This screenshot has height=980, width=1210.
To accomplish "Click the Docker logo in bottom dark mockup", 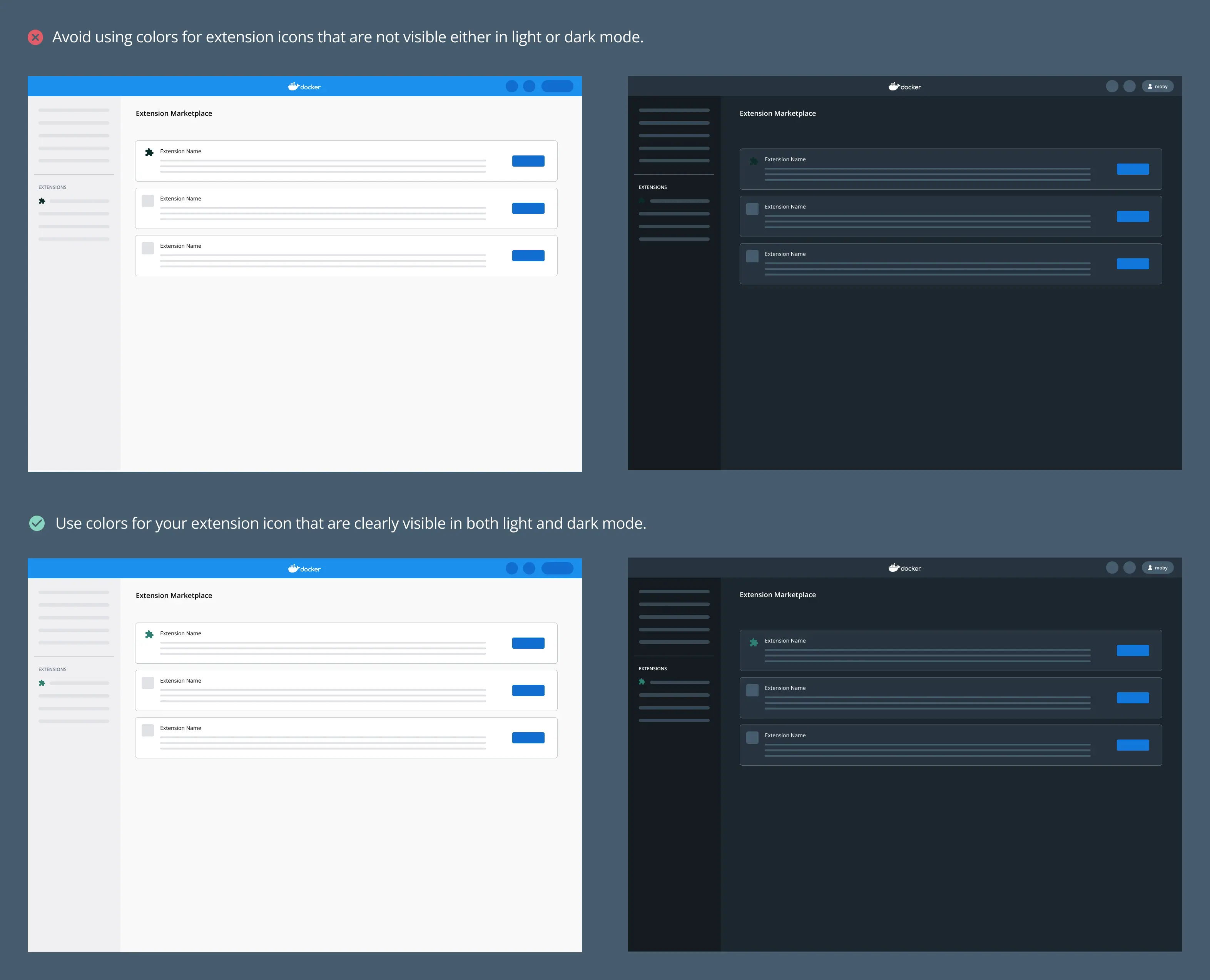I will click(904, 568).
